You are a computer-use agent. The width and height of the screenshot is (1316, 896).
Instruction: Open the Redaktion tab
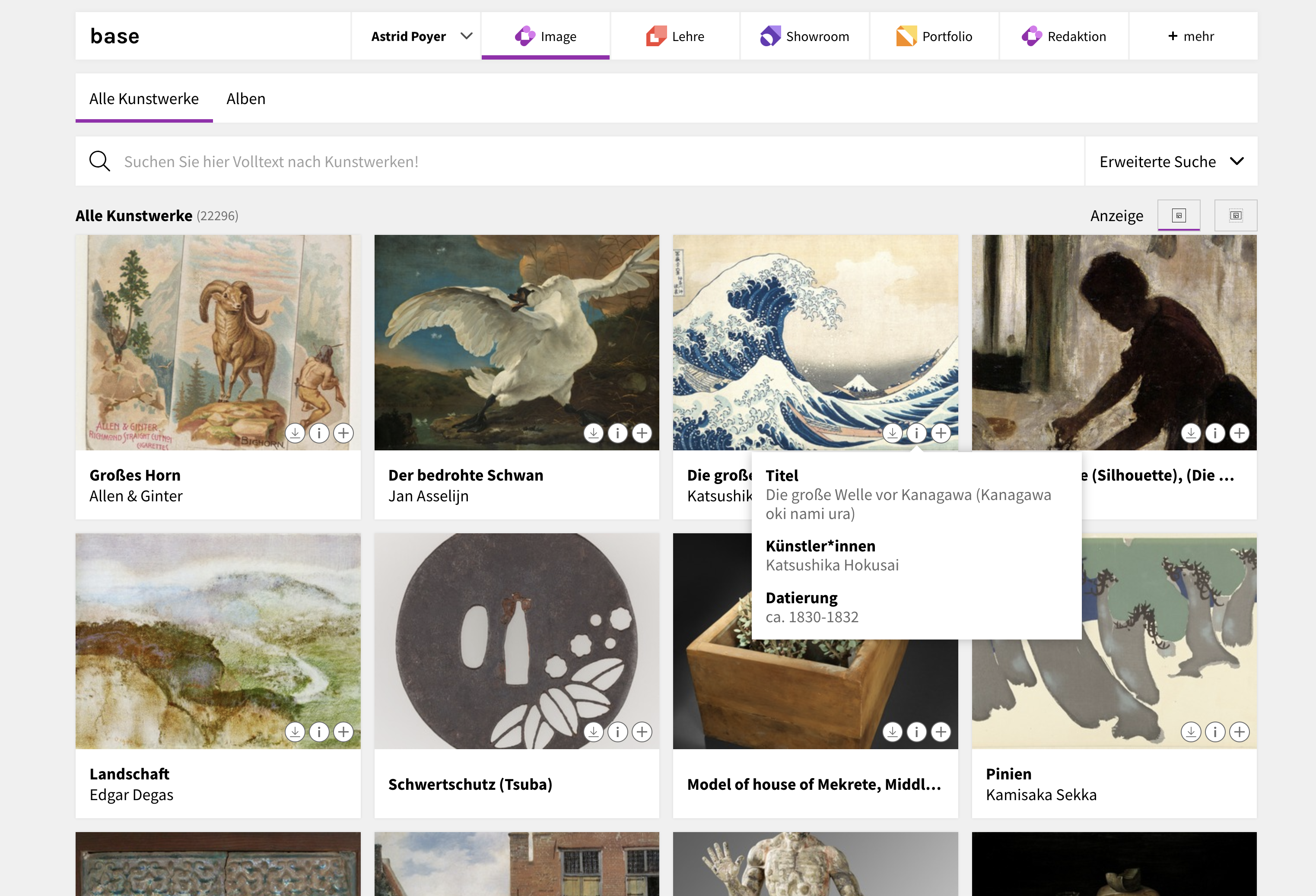coord(1064,36)
